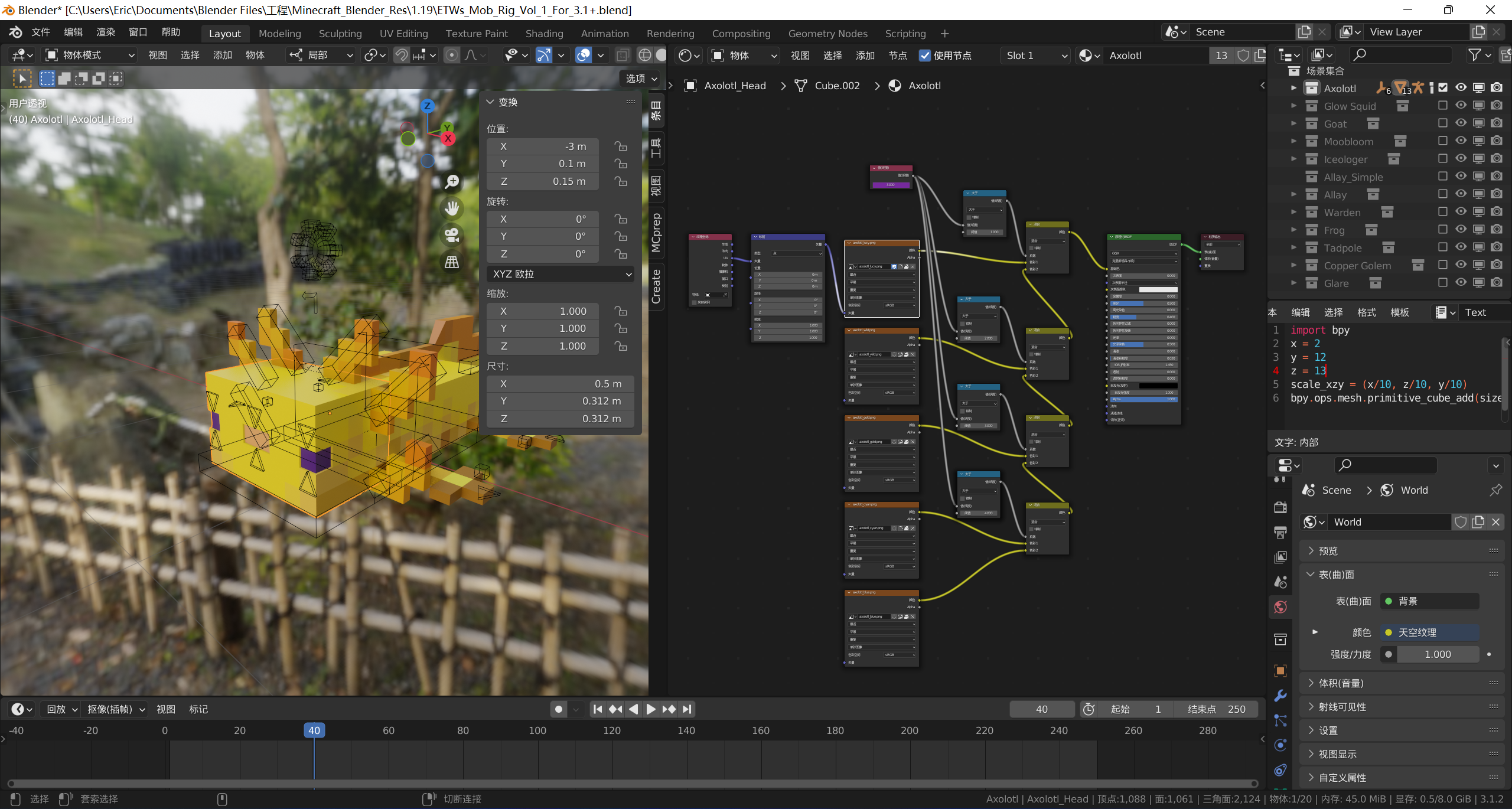
Task: Expand the Warden collection in outliner
Action: tap(1293, 212)
